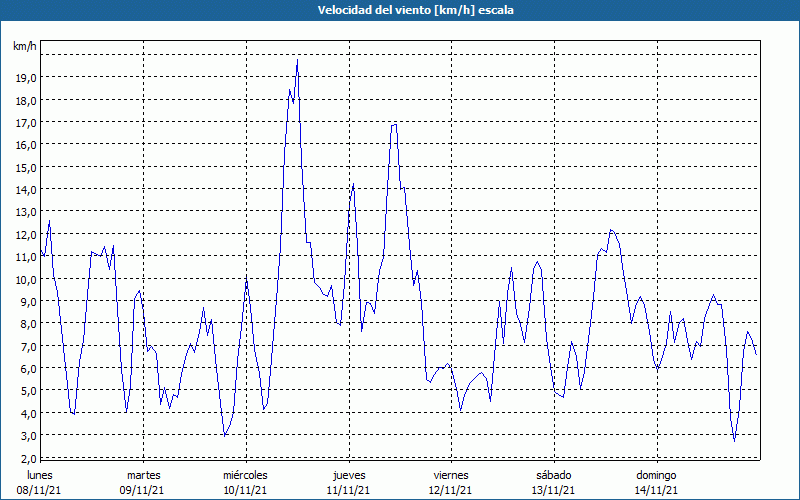Click the 'lunes' day label
This screenshot has width=800, height=500.
pyautogui.click(x=39, y=475)
